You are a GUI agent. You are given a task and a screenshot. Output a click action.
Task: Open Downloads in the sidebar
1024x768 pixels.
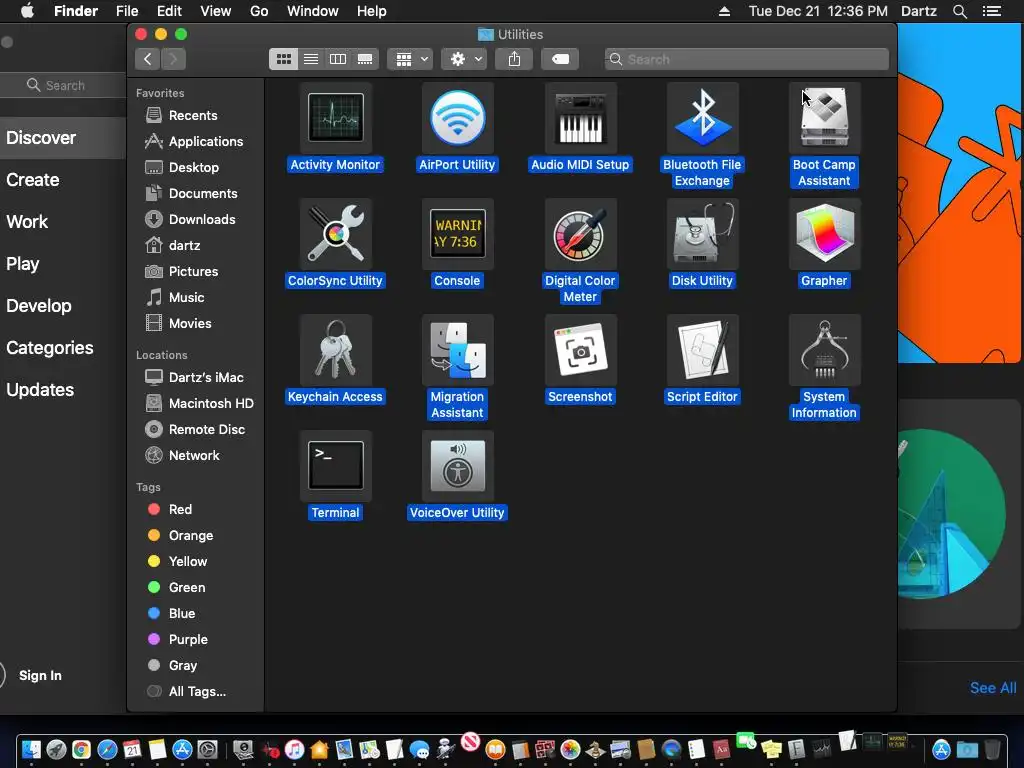[189, 220]
